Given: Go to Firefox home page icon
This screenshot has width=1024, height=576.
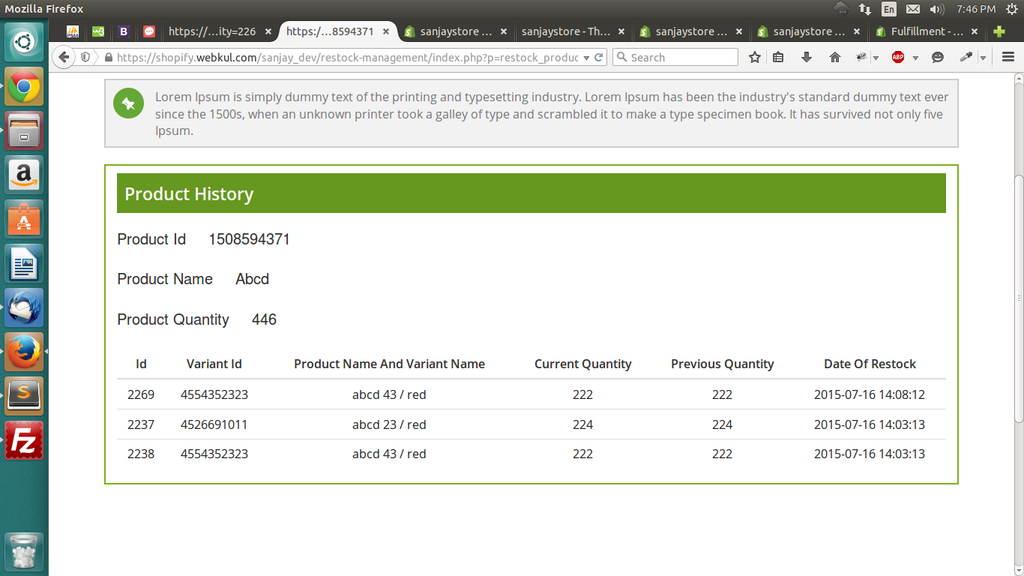Looking at the screenshot, I should (835, 57).
